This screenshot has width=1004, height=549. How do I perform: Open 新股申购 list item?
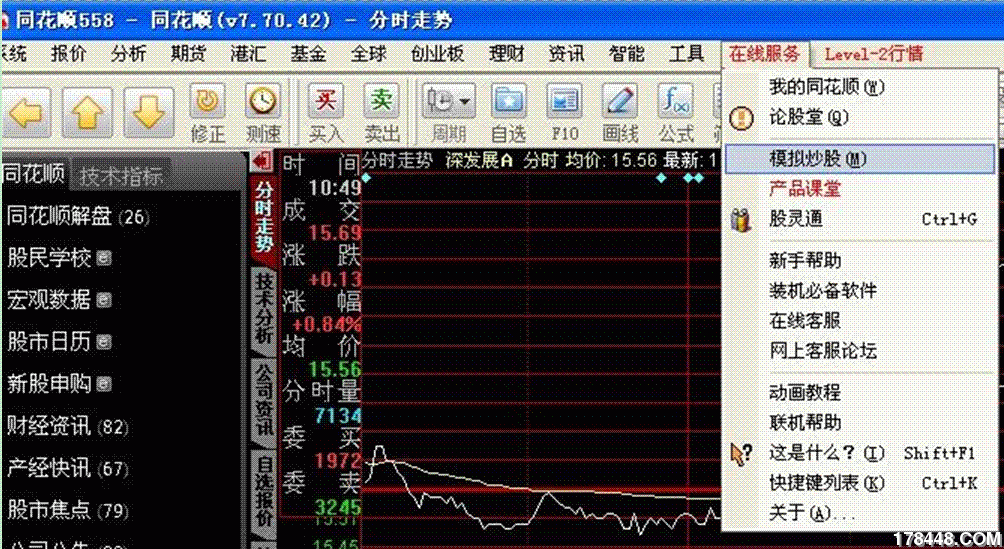tap(59, 384)
